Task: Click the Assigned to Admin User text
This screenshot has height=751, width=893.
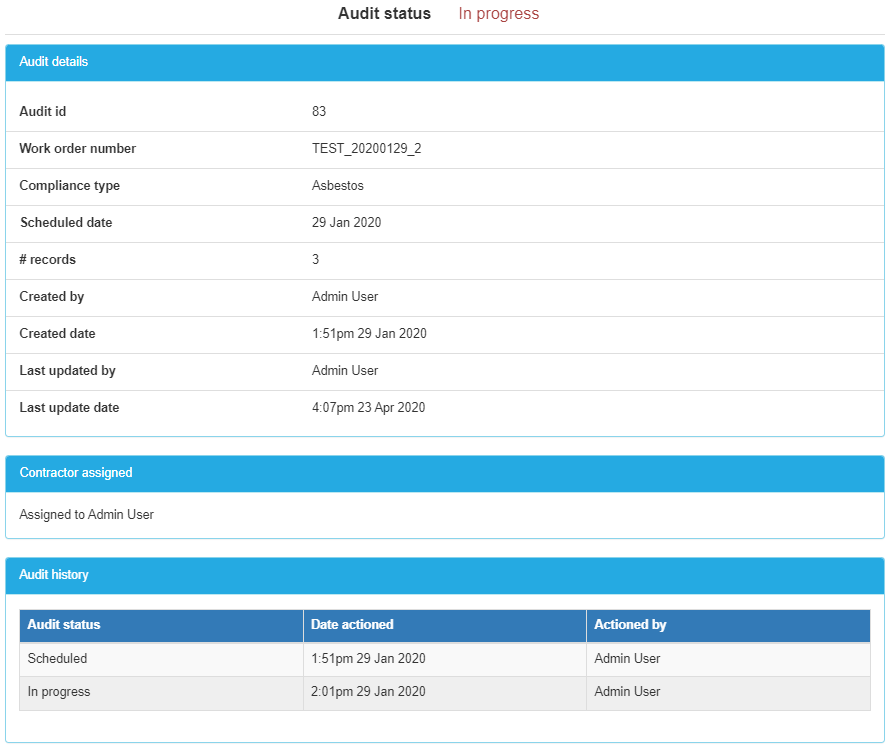Action: pyautogui.click(x=86, y=514)
